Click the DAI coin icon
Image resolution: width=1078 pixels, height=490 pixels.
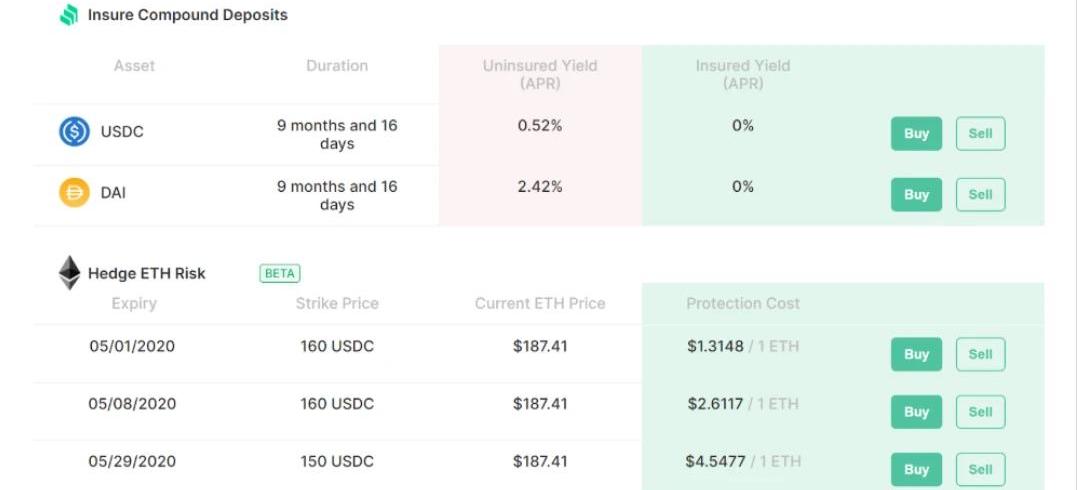(74, 192)
